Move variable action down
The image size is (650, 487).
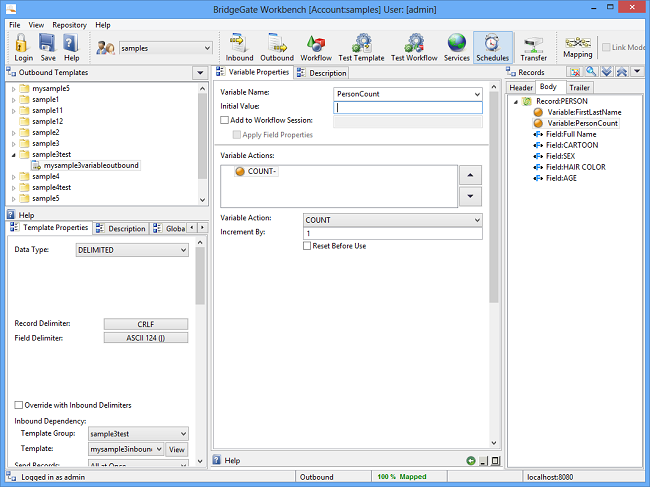pos(470,196)
